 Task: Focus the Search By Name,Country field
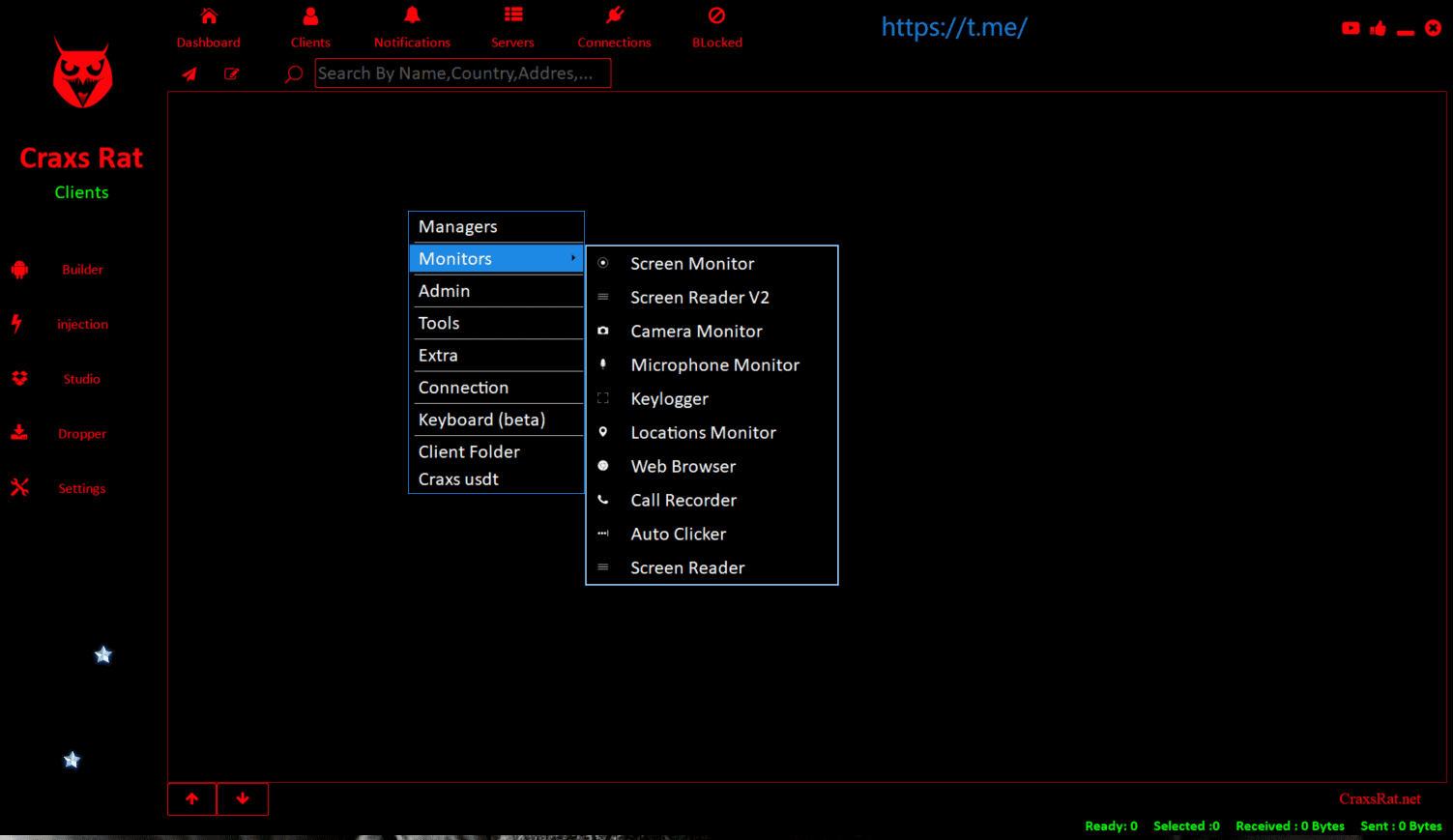point(463,73)
